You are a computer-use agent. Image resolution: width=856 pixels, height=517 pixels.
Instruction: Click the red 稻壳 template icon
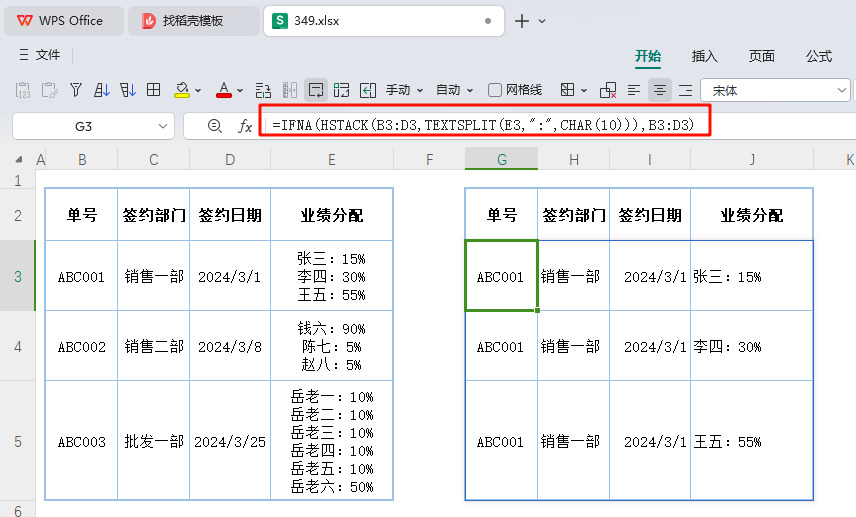148,21
